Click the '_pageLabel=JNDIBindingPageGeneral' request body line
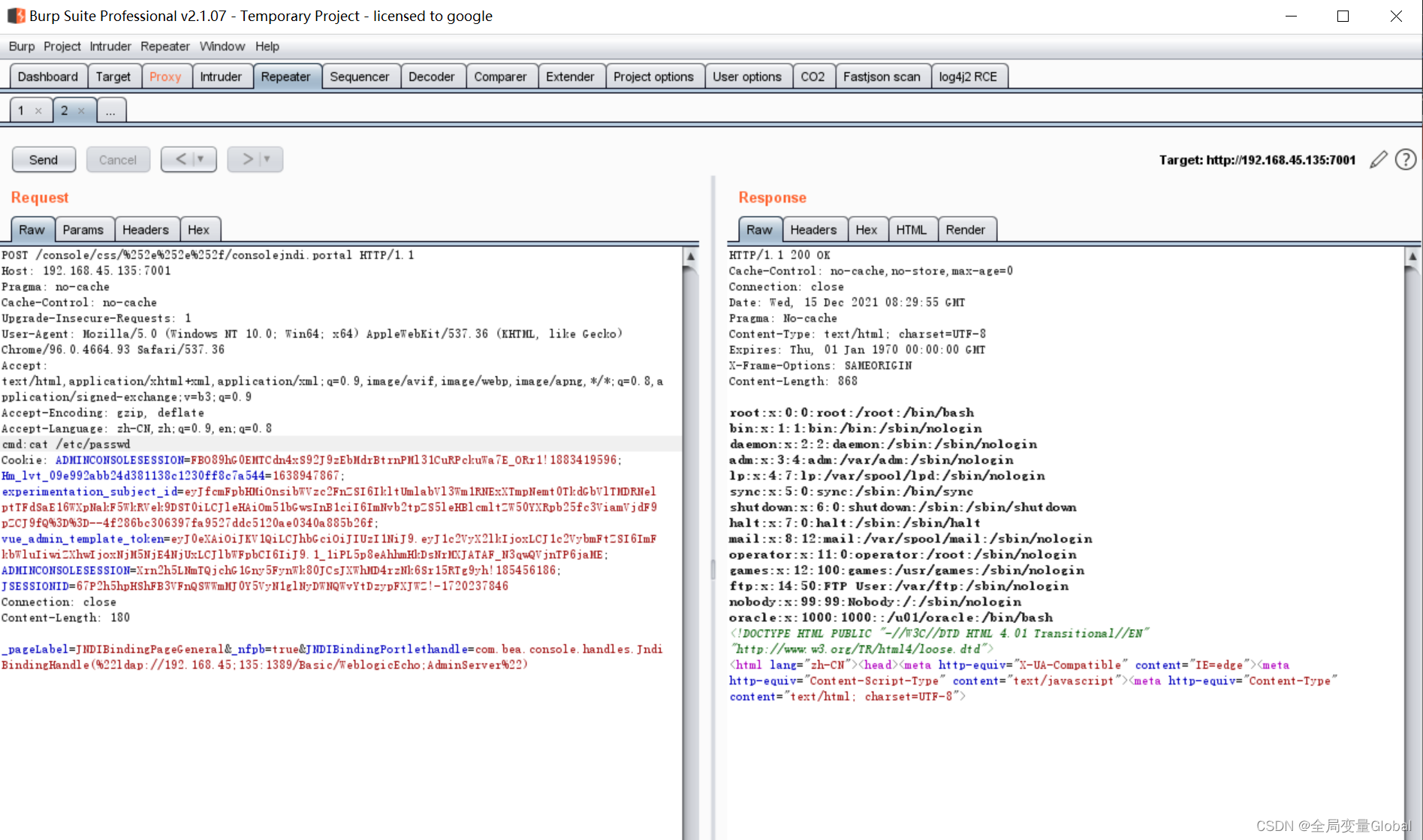The image size is (1423, 840). [x=332, y=649]
